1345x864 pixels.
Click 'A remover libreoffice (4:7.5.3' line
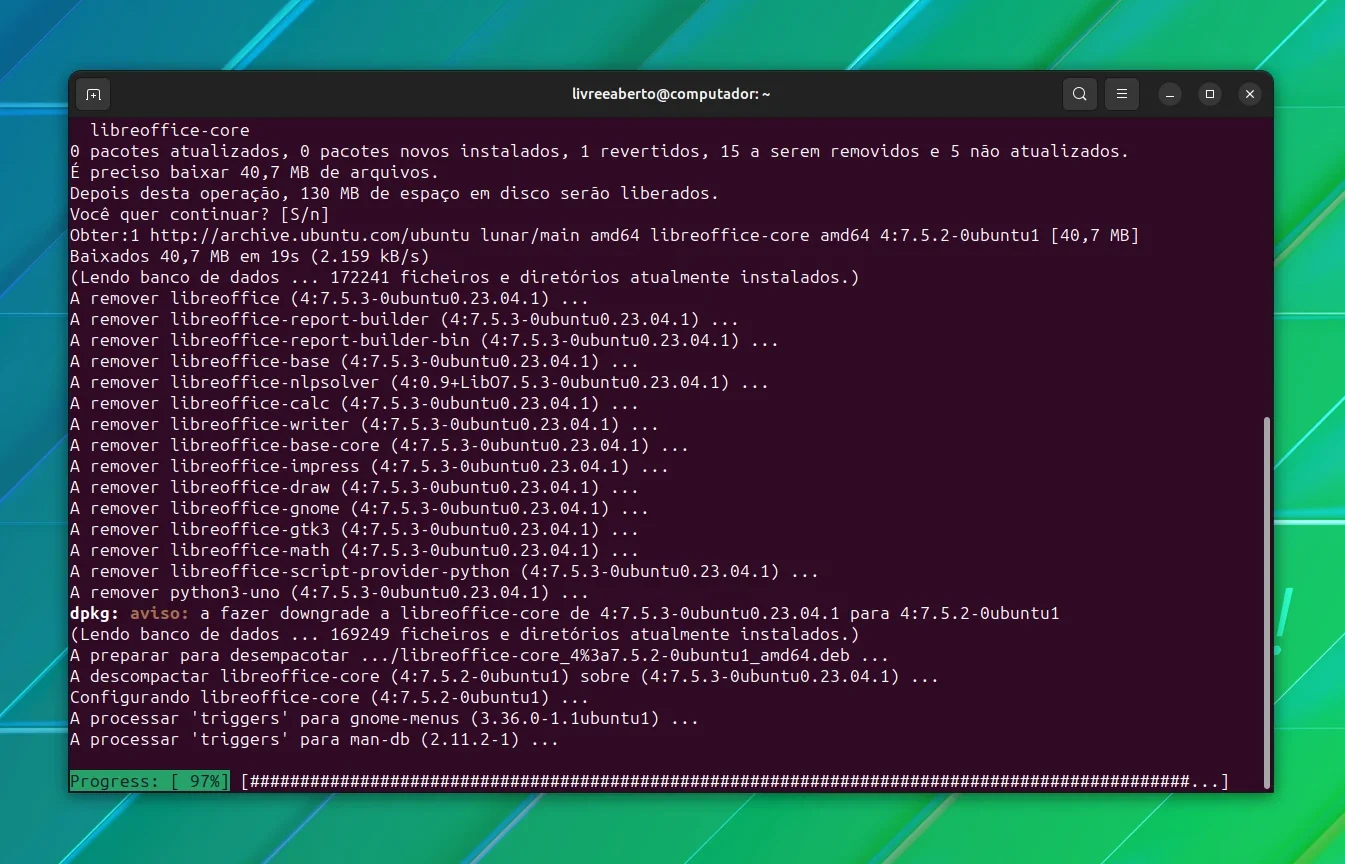click(330, 298)
